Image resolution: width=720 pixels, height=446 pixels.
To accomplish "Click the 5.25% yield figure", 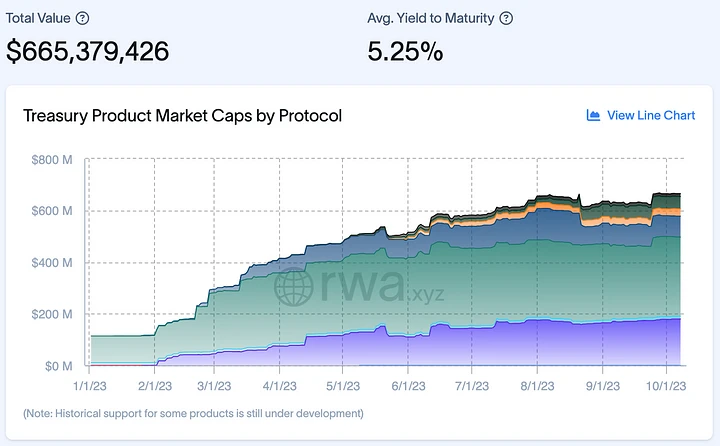I will (405, 51).
